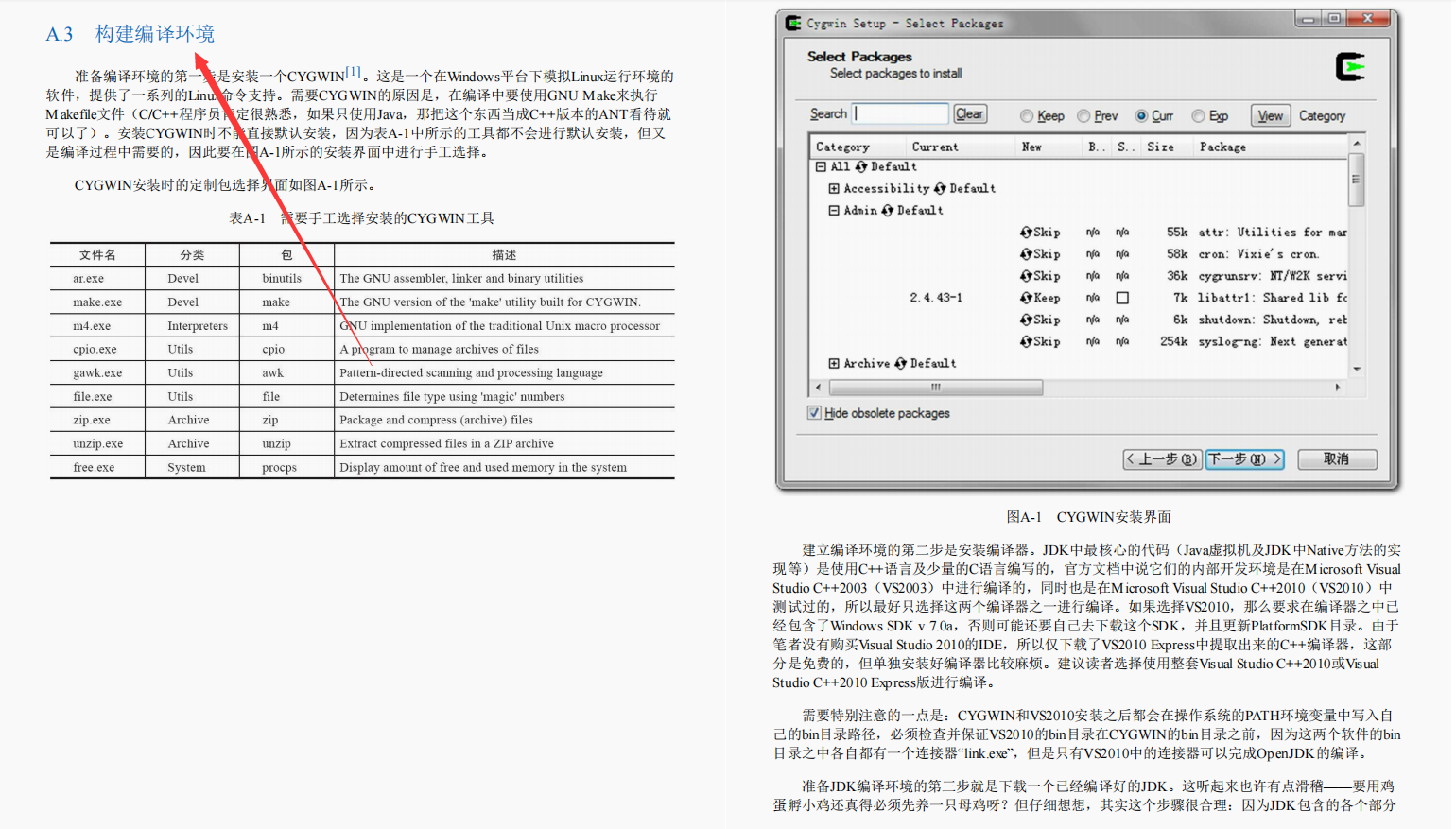Image resolution: width=1456 pixels, height=829 pixels.
Task: Click the Keep cycle icon for libattr1 package
Action: pyautogui.click(x=1026, y=297)
